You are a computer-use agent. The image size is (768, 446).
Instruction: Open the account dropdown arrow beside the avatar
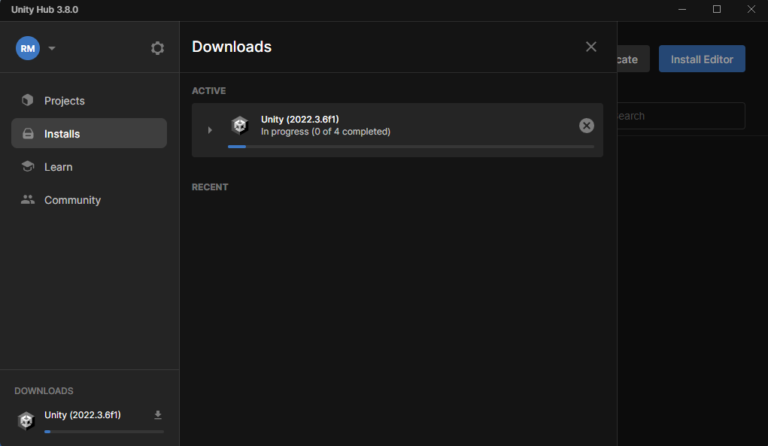(52, 48)
